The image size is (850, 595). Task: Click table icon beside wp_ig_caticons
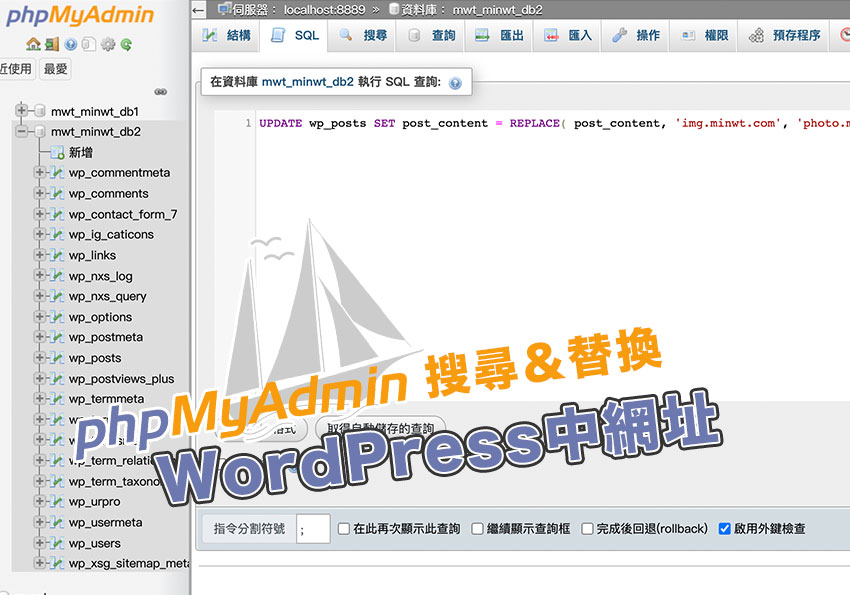click(57, 235)
